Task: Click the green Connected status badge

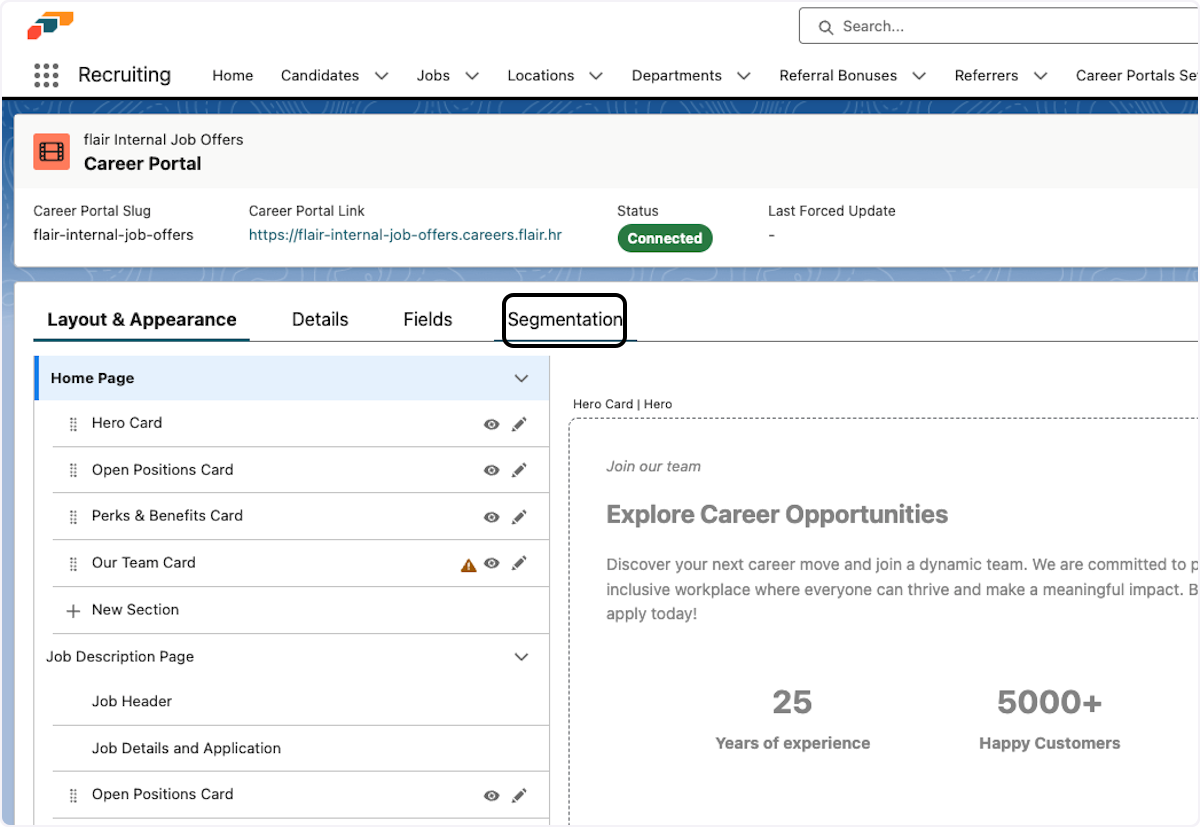Action: (664, 238)
